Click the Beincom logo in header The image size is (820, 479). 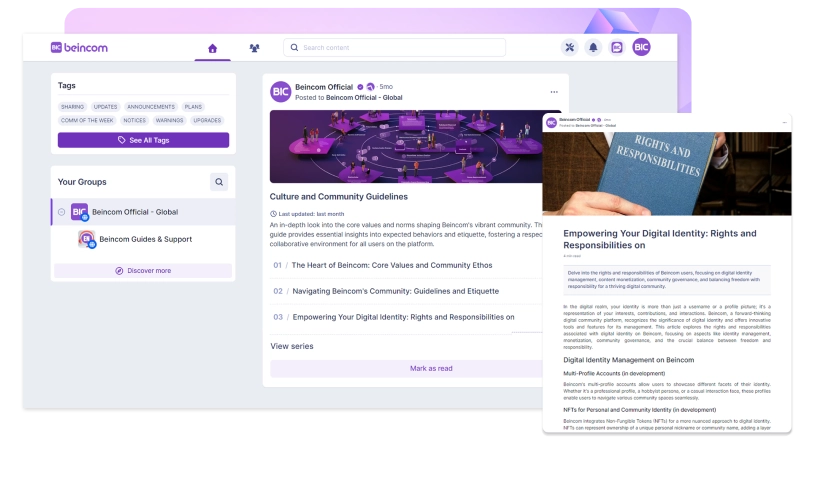(79, 48)
